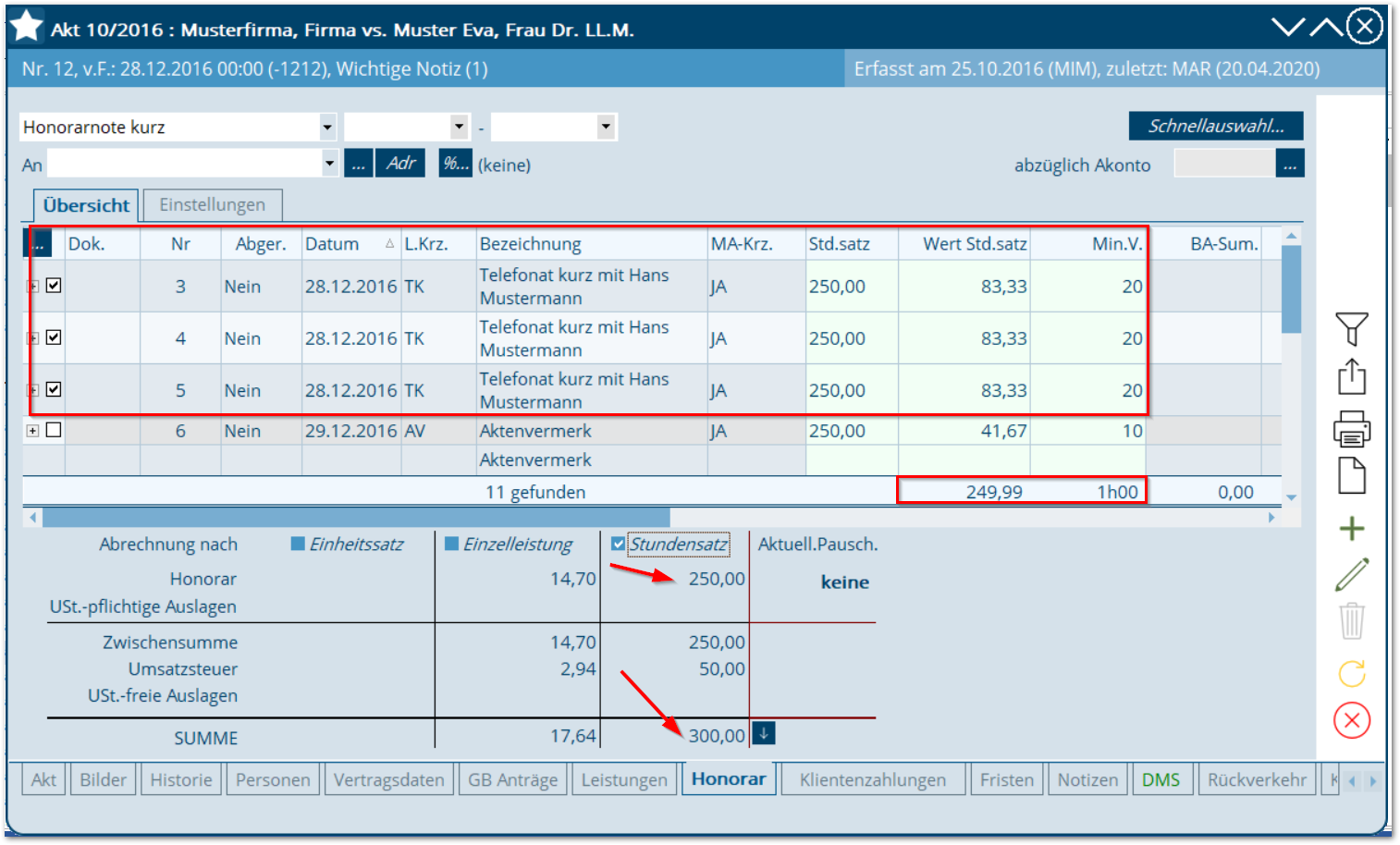Click the star favorite icon in title bar
Image resolution: width=1400 pixels, height=845 pixels.
[x=27, y=26]
